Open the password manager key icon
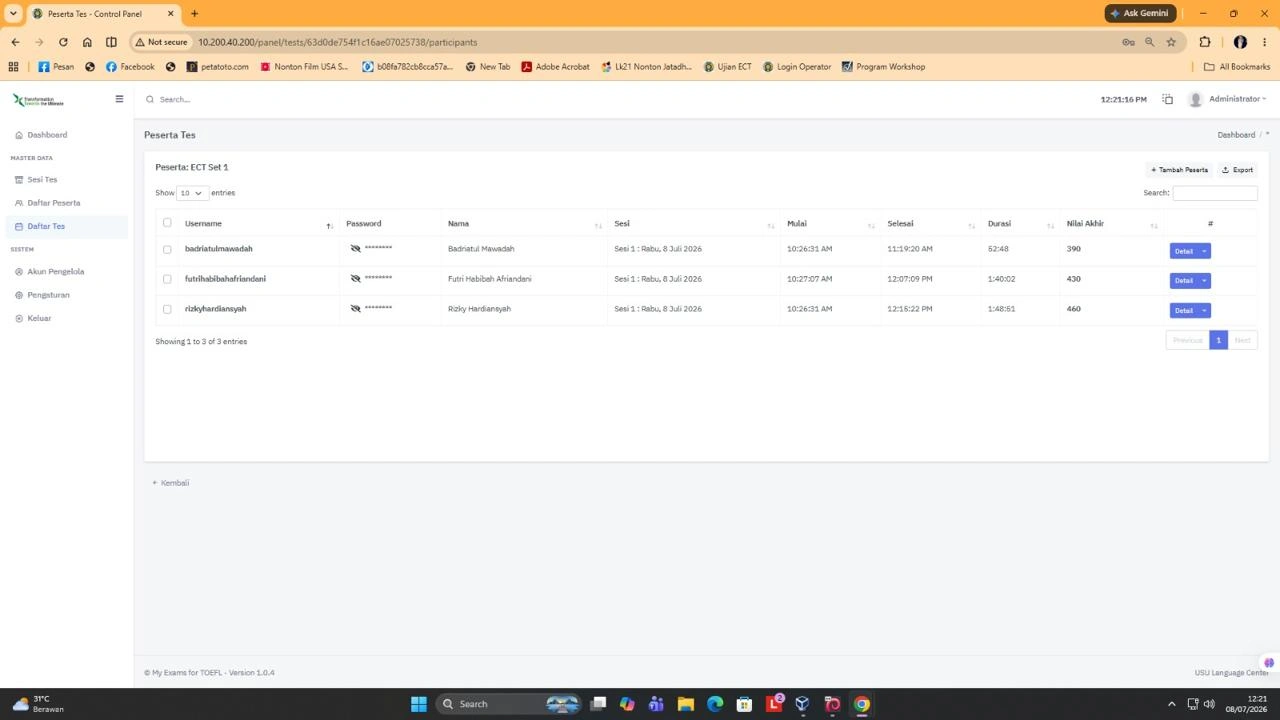Screen dimensions: 1280x720 click(1128, 42)
